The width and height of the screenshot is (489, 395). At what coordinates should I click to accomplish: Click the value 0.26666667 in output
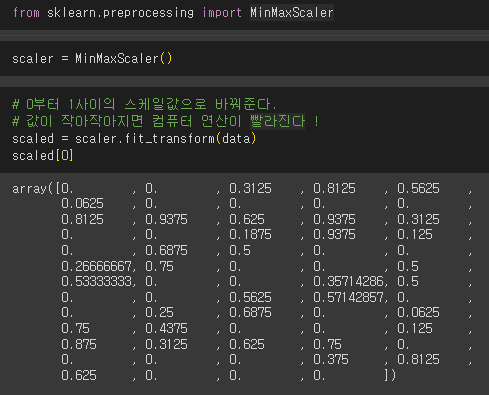tap(96, 266)
